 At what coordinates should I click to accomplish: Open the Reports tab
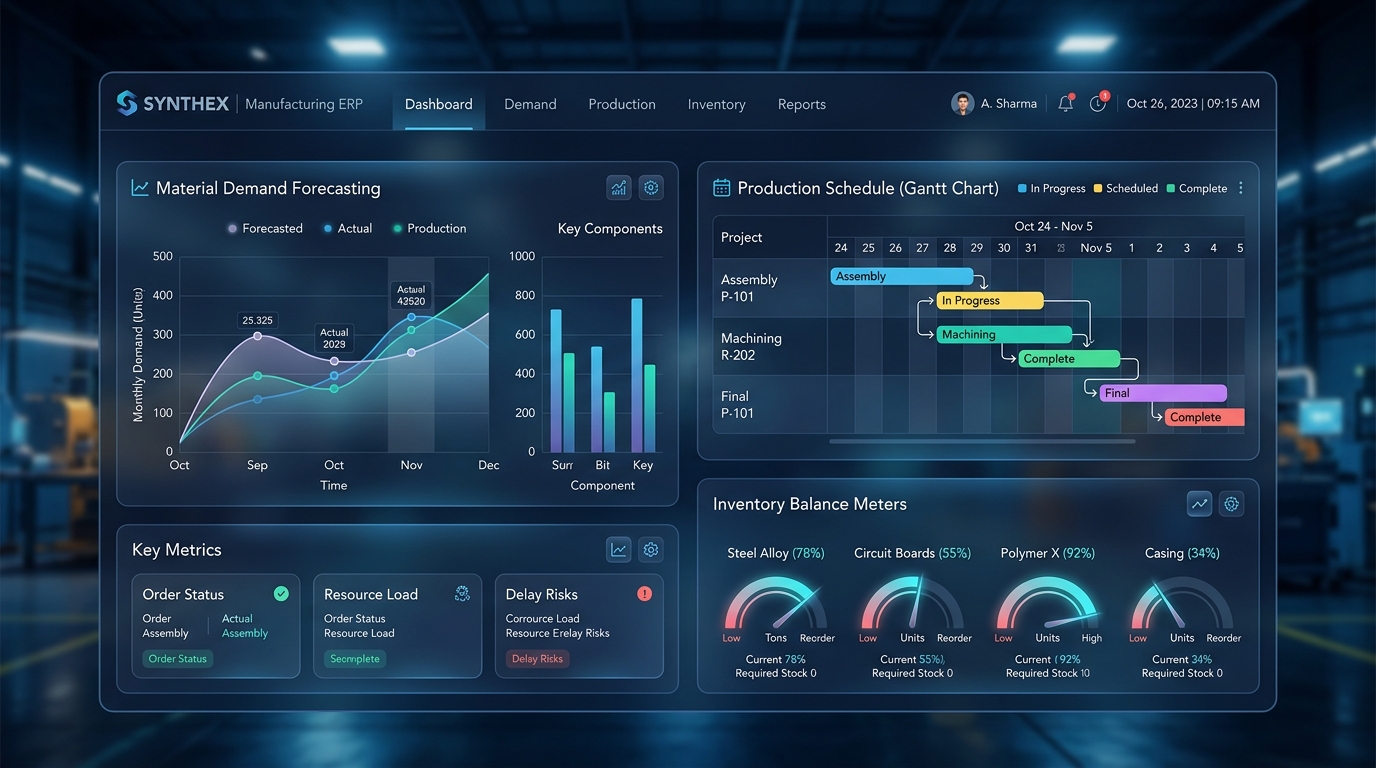[802, 104]
